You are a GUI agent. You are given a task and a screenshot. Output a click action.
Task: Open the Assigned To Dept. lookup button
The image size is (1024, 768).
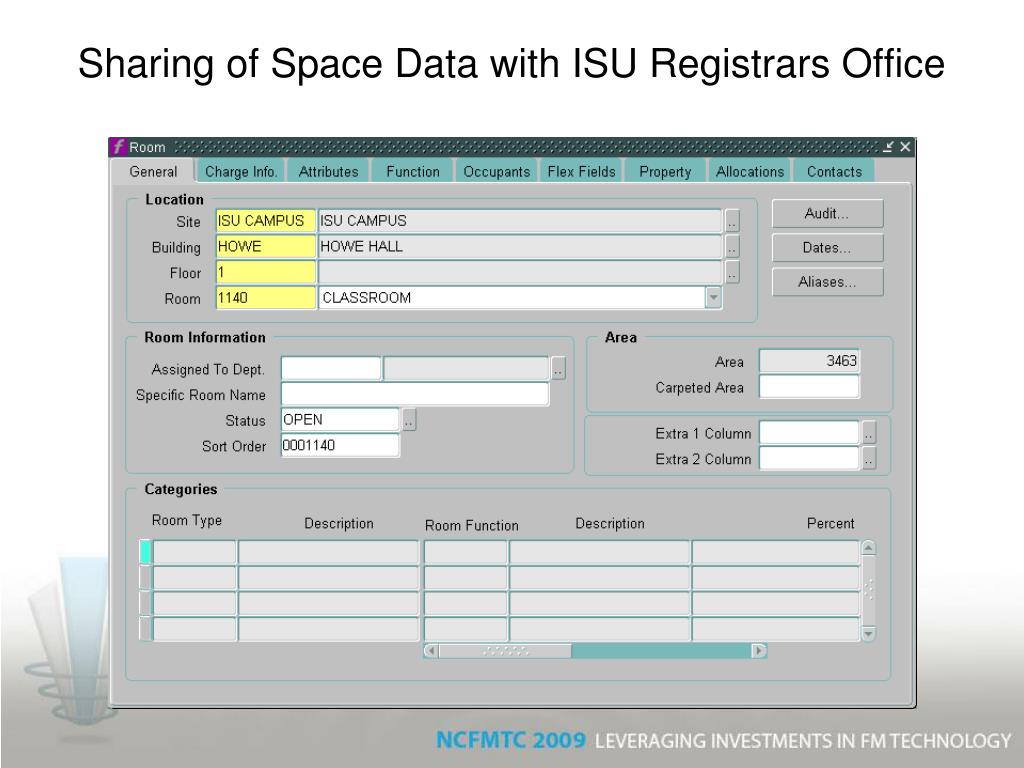tap(558, 368)
